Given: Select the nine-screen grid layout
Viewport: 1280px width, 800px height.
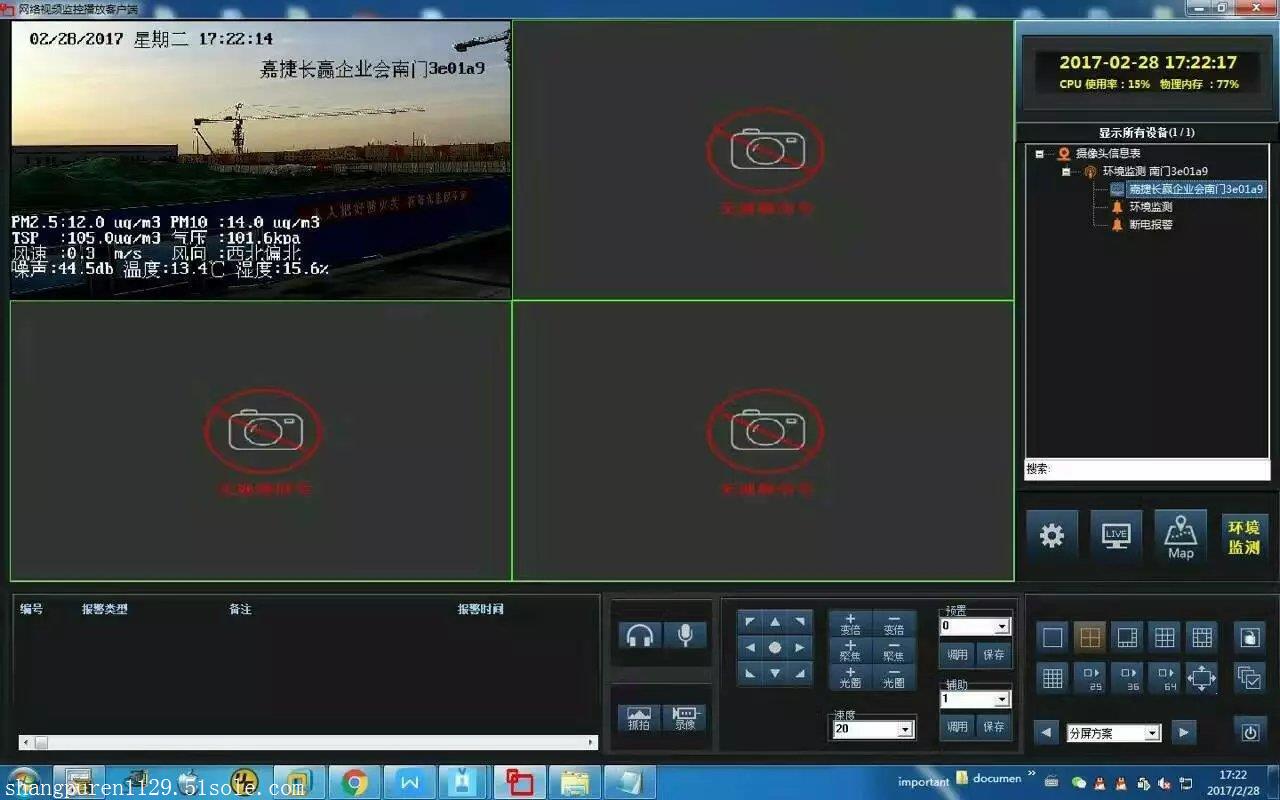Looking at the screenshot, I should pos(1164,637).
